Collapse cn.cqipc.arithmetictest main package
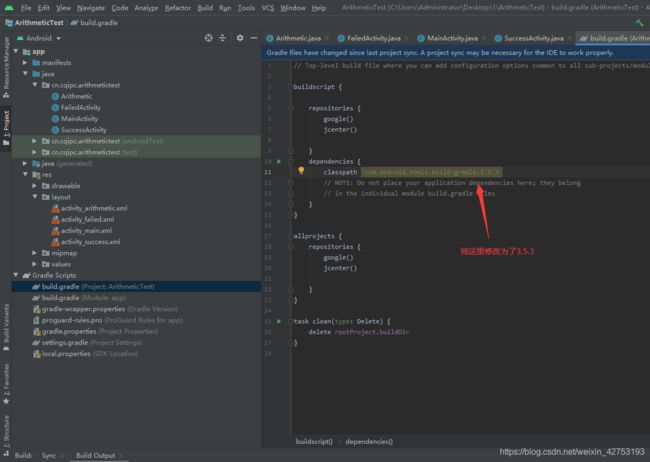Viewport: 650px width, 462px height. 35,85
